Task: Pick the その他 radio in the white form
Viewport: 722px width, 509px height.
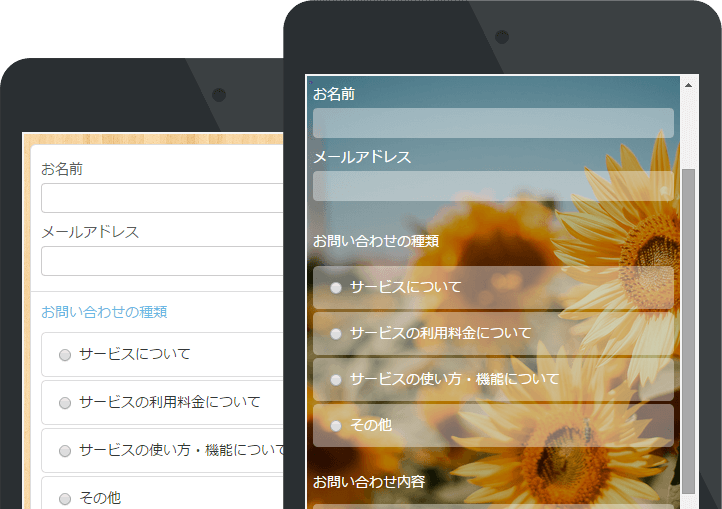Action: coord(65,497)
